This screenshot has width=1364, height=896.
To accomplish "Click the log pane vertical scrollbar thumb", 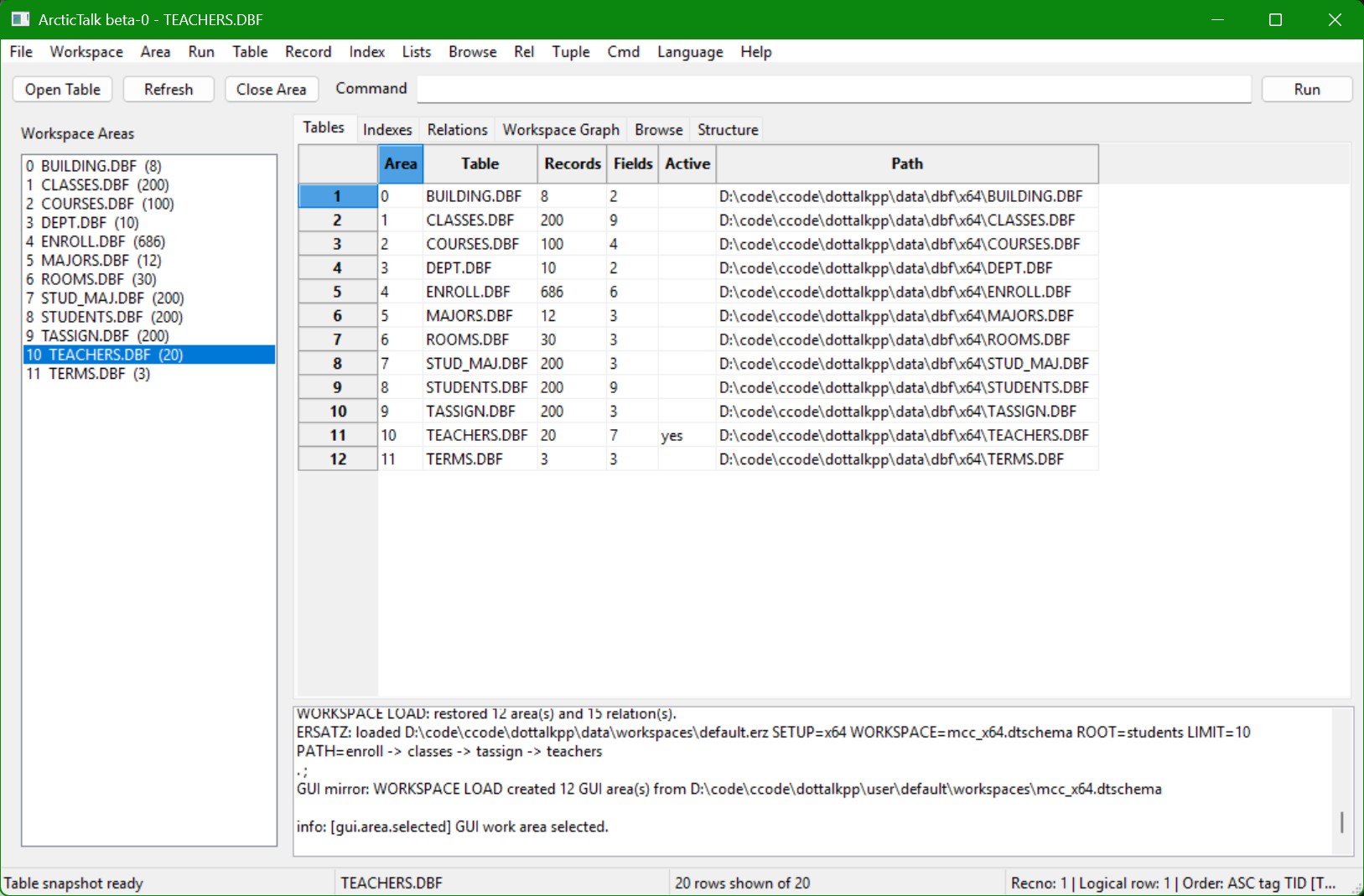I will pos(1342,822).
